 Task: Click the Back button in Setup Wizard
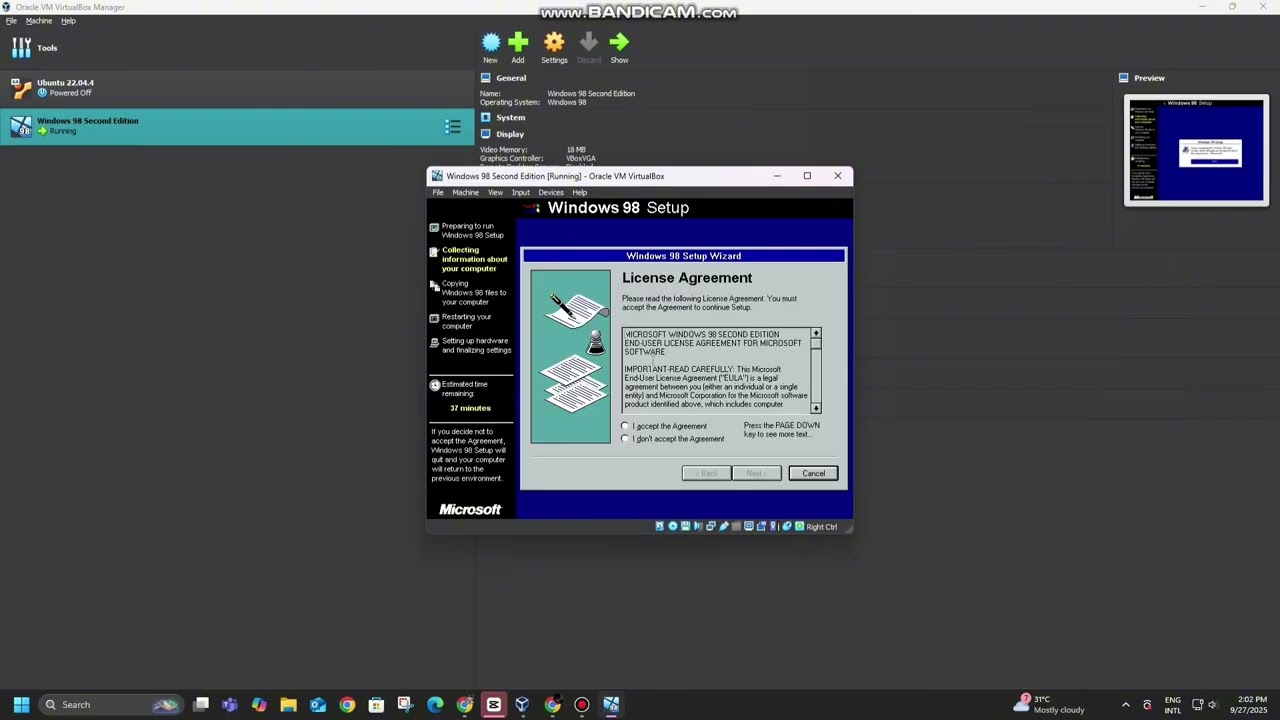[x=706, y=473]
